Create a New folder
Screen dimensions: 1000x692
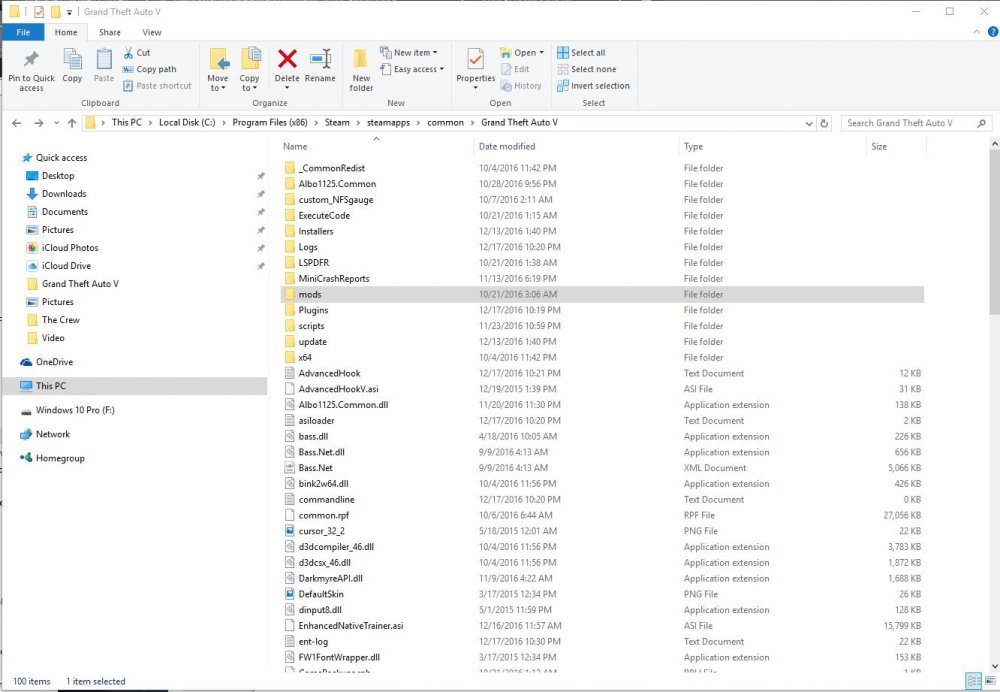(361, 70)
